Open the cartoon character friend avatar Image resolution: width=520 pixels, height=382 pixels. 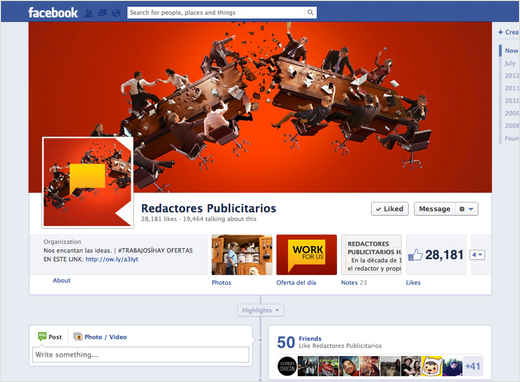[432, 366]
